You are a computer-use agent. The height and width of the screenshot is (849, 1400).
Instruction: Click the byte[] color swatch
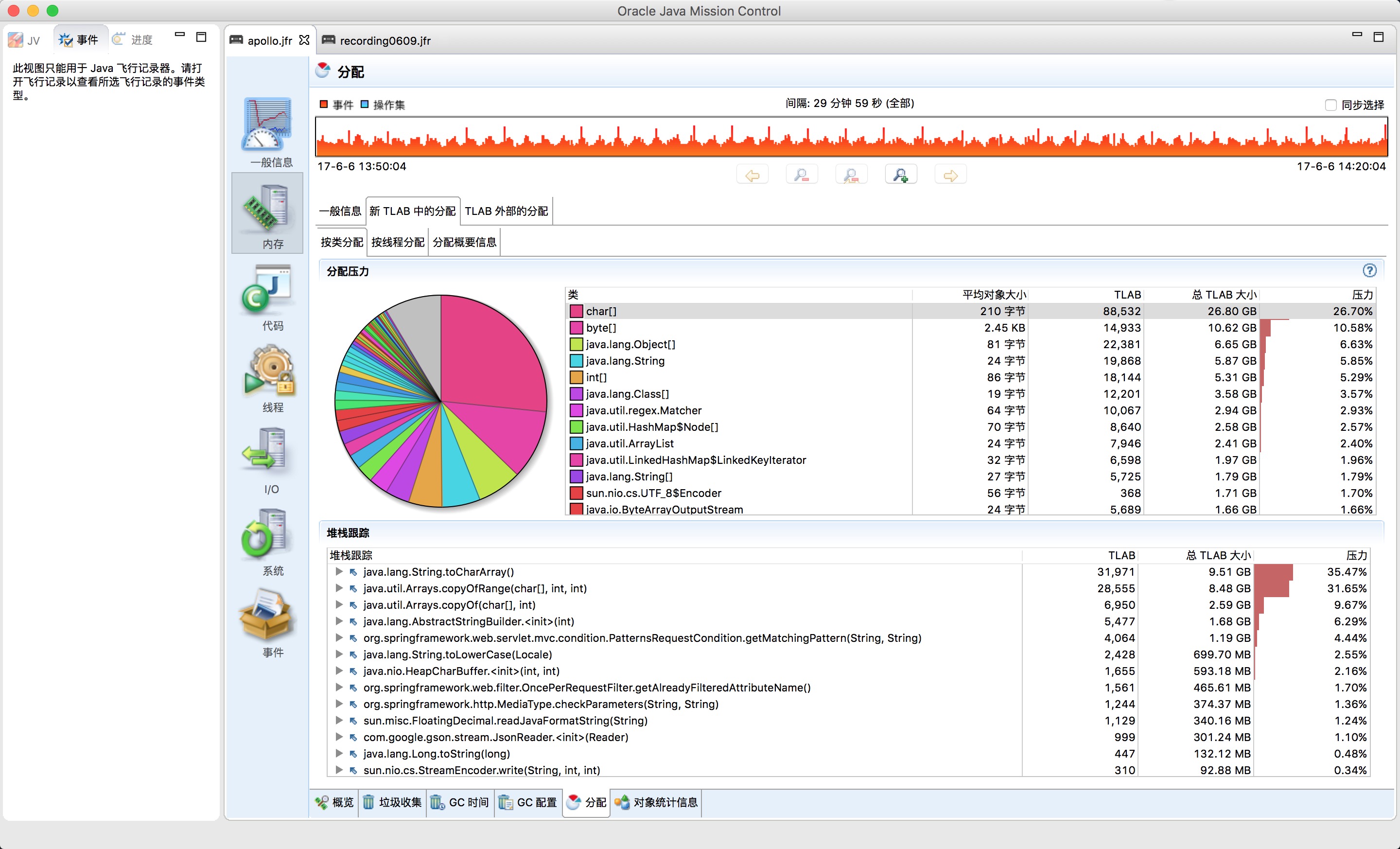coord(576,328)
